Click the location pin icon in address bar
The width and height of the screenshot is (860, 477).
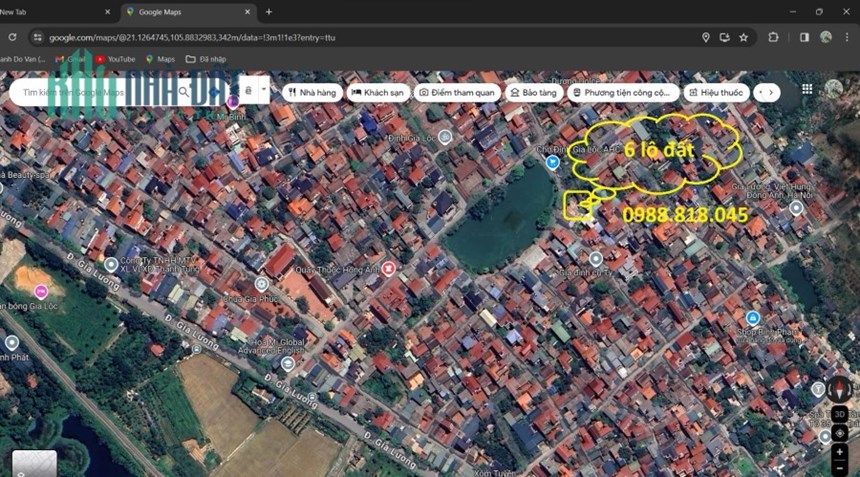click(x=706, y=37)
